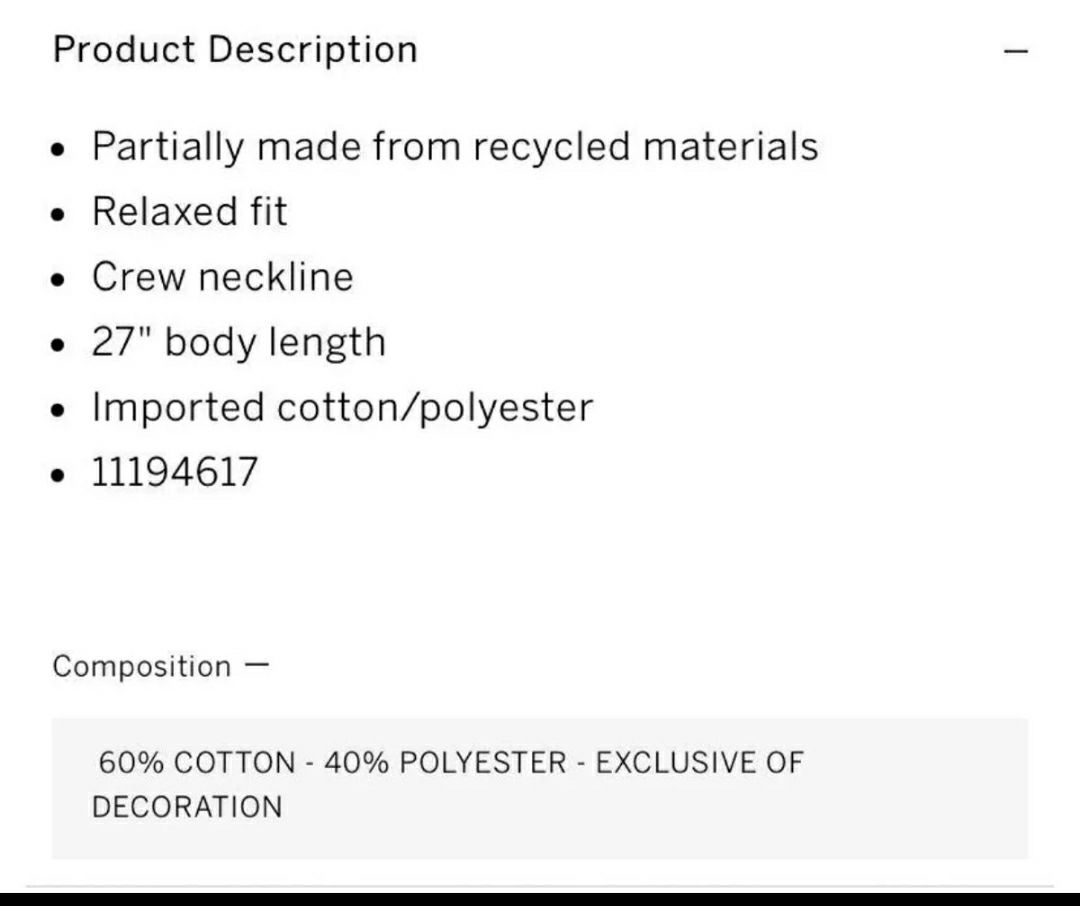
Task: Collapse Composition using its dash icon
Action: [257, 666]
